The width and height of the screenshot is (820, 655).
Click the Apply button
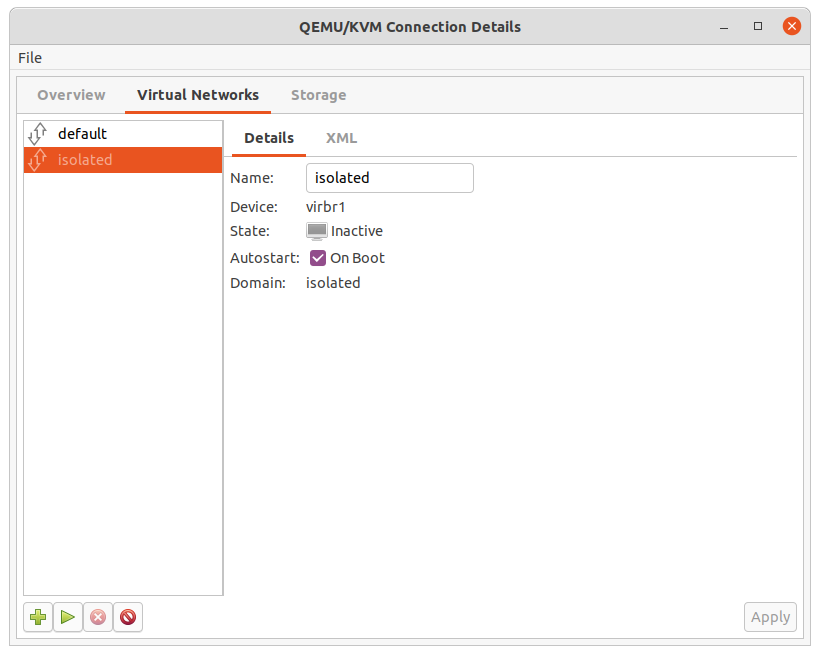[x=770, y=617]
